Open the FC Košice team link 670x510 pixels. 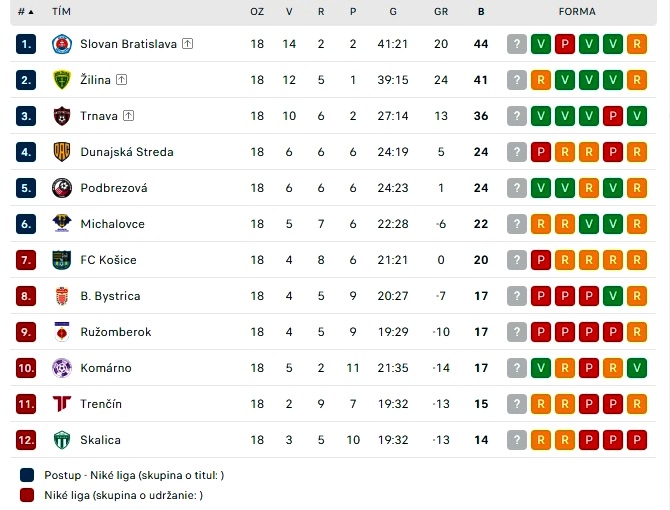(x=108, y=260)
